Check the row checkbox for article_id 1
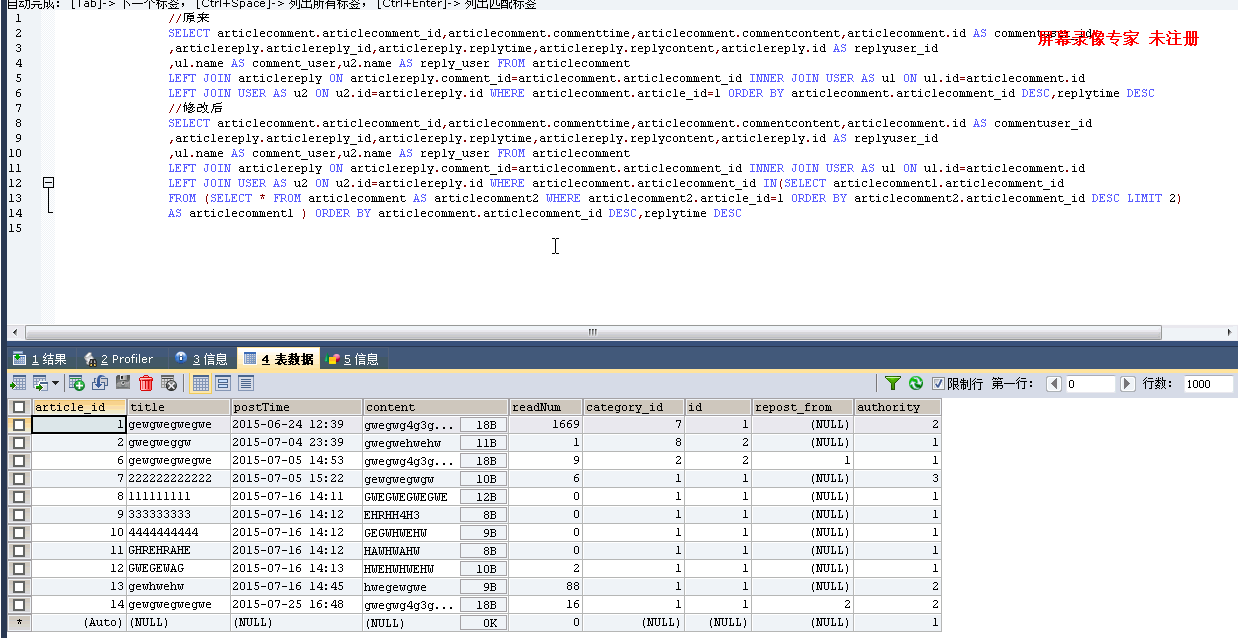The width and height of the screenshot is (1238, 638). (x=18, y=424)
